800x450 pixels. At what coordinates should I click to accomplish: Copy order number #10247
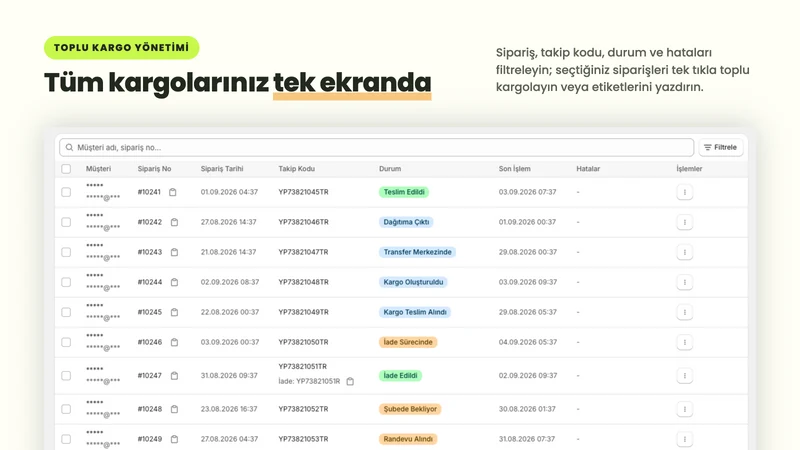[174, 376]
